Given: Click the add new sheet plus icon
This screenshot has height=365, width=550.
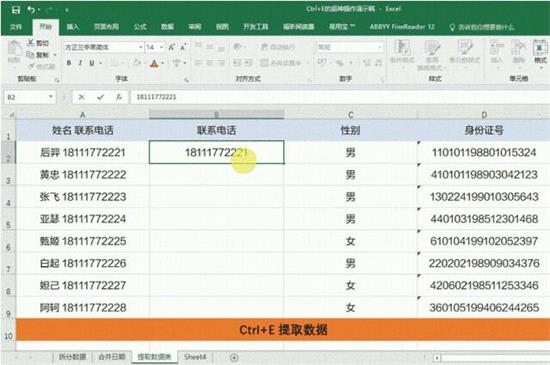Looking at the screenshot, I should click(234, 358).
